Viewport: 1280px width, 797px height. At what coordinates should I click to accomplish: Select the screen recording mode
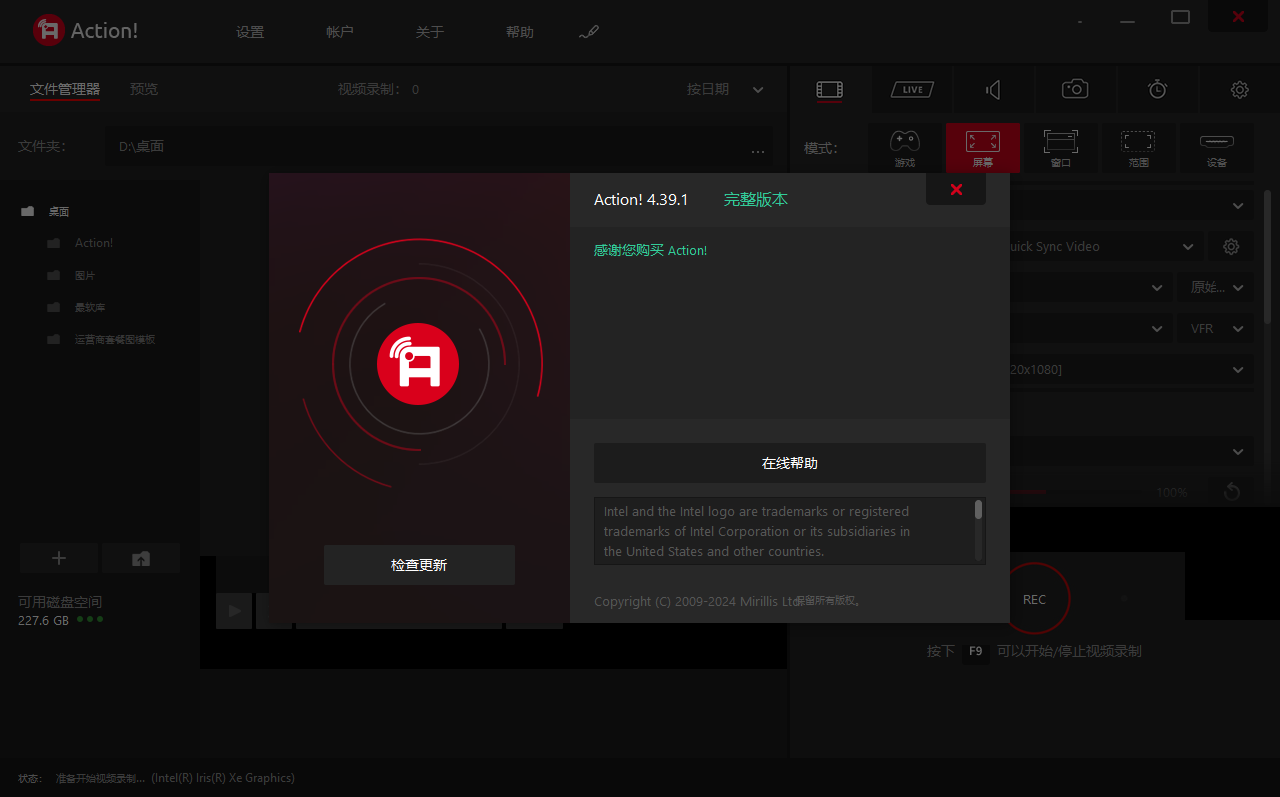(x=982, y=148)
